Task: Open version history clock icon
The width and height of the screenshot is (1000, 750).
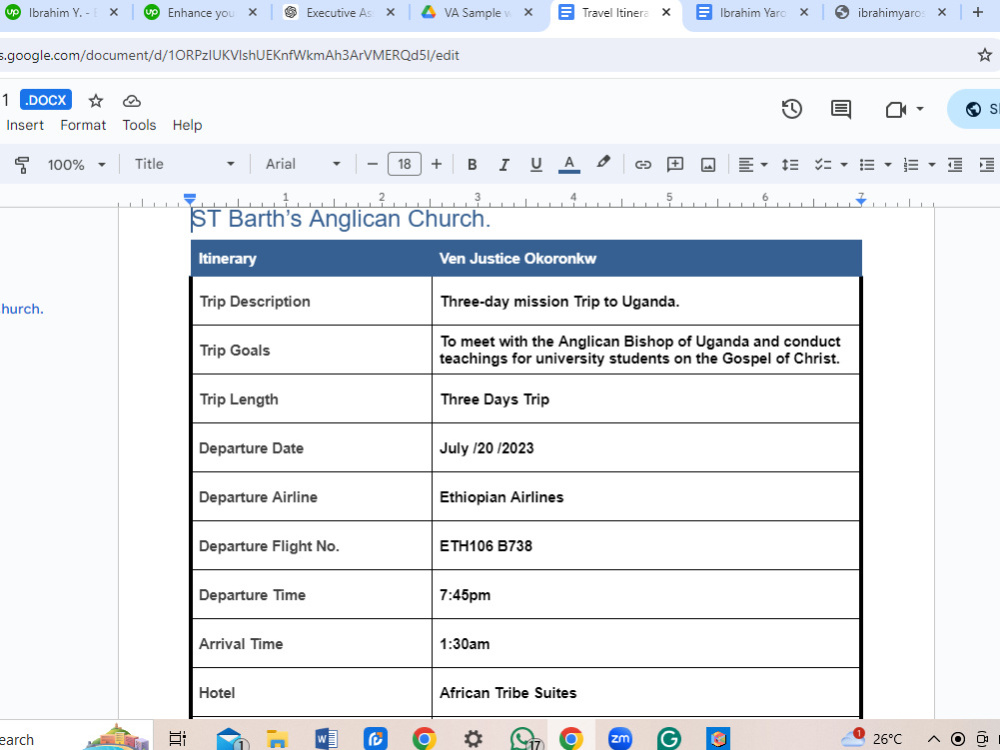Action: (791, 109)
